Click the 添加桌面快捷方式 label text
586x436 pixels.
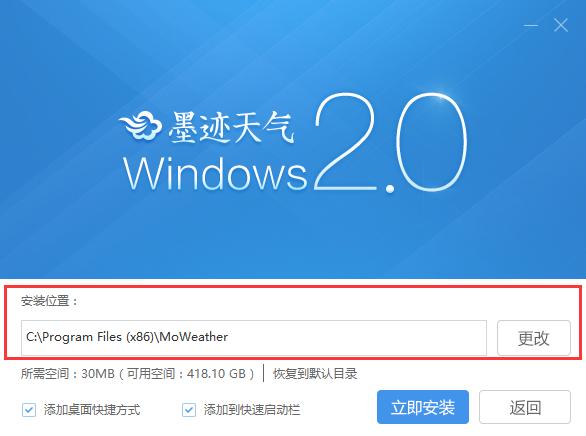pyautogui.click(x=92, y=410)
